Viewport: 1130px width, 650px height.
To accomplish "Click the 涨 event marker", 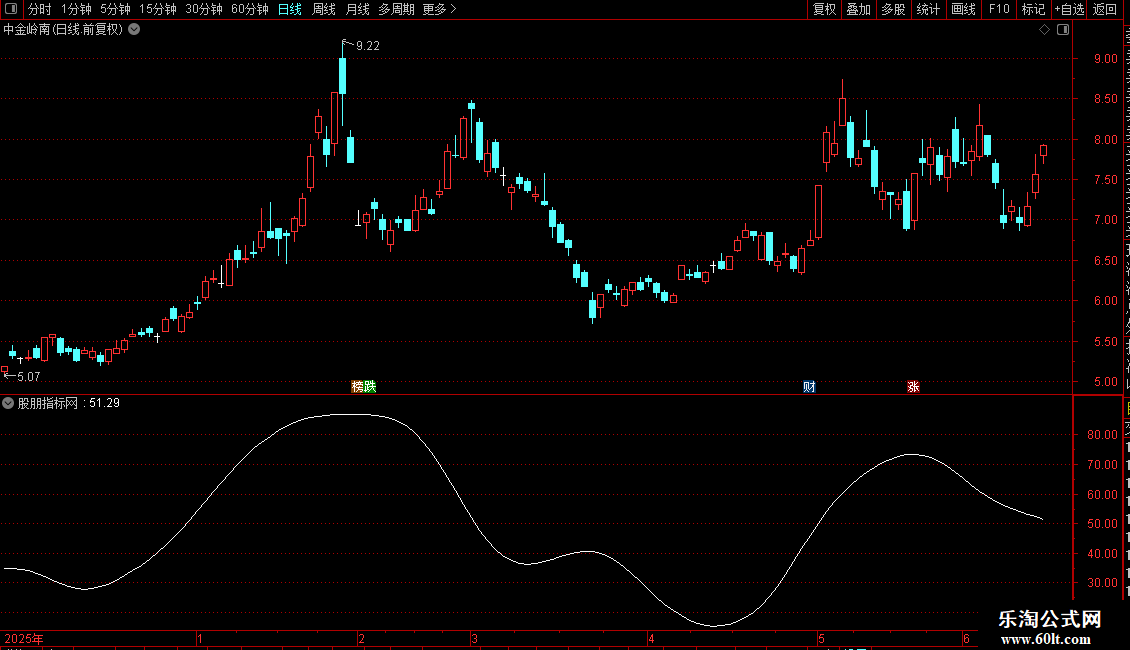I will (913, 387).
